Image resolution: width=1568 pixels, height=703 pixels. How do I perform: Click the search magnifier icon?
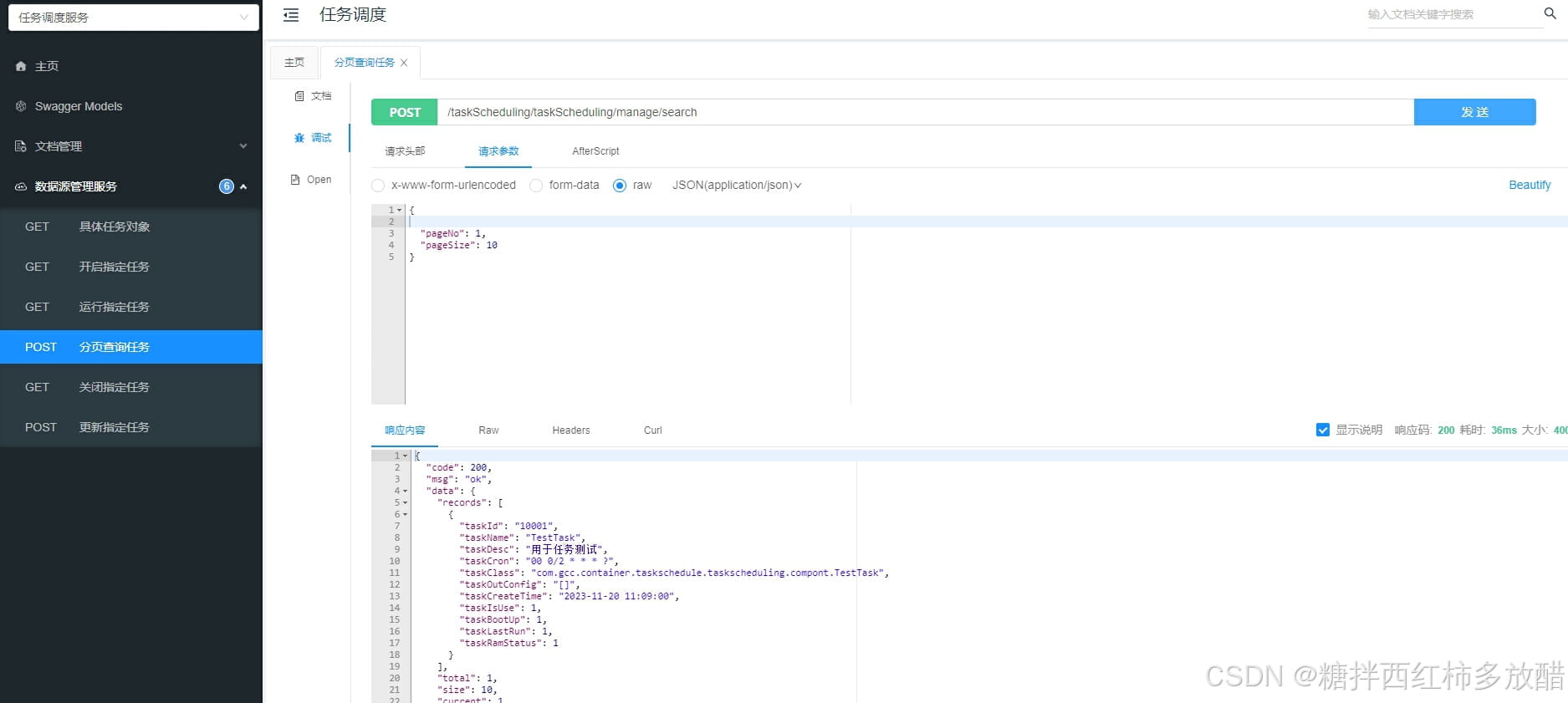pos(1550,13)
